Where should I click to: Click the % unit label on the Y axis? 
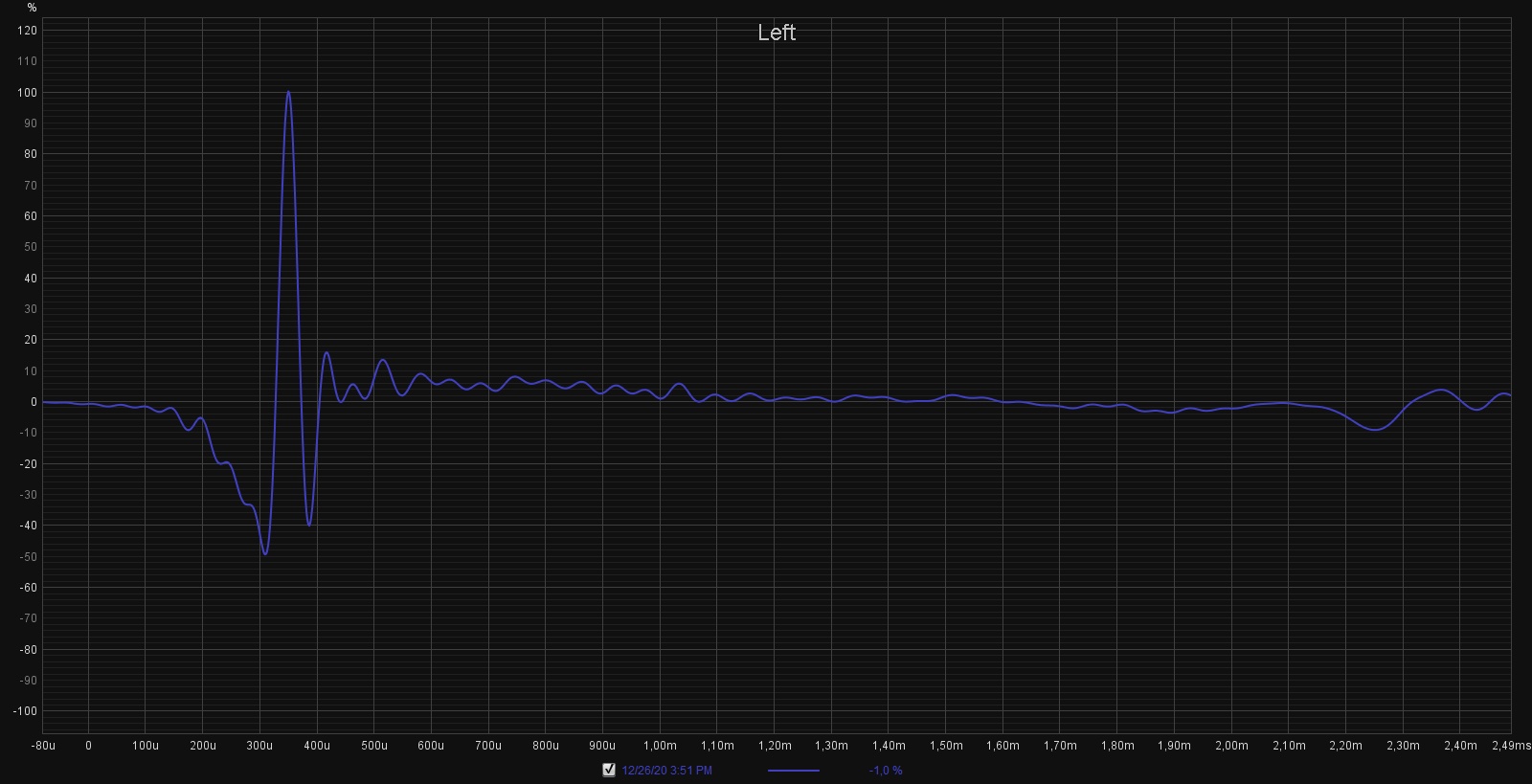coord(32,8)
